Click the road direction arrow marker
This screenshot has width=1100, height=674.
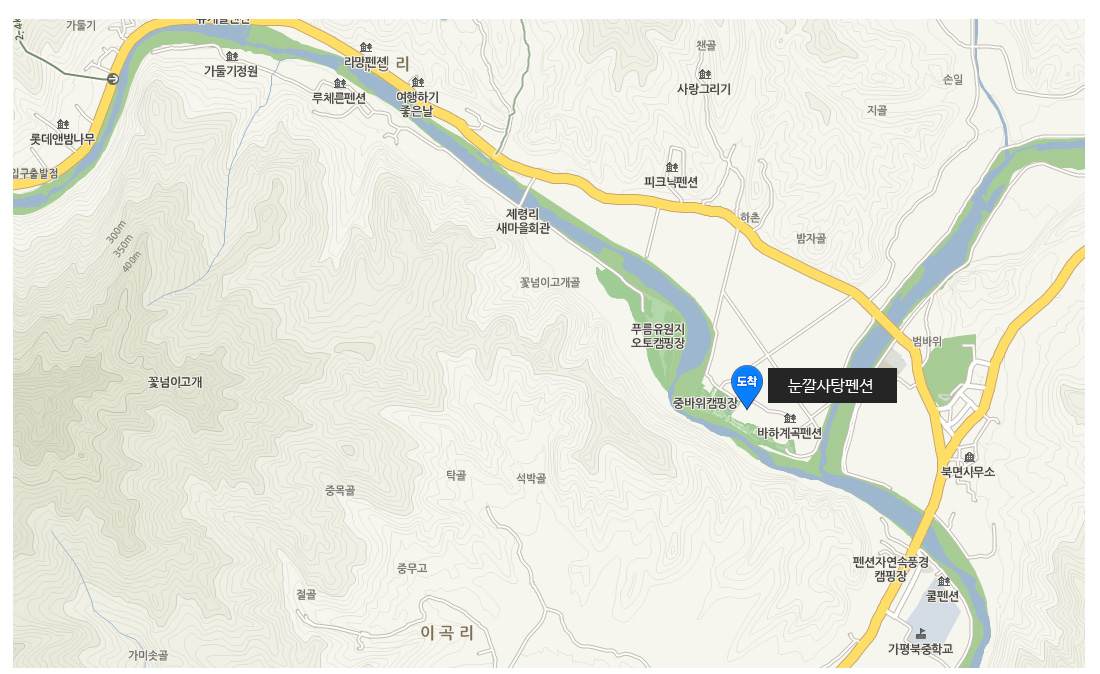coord(112,79)
